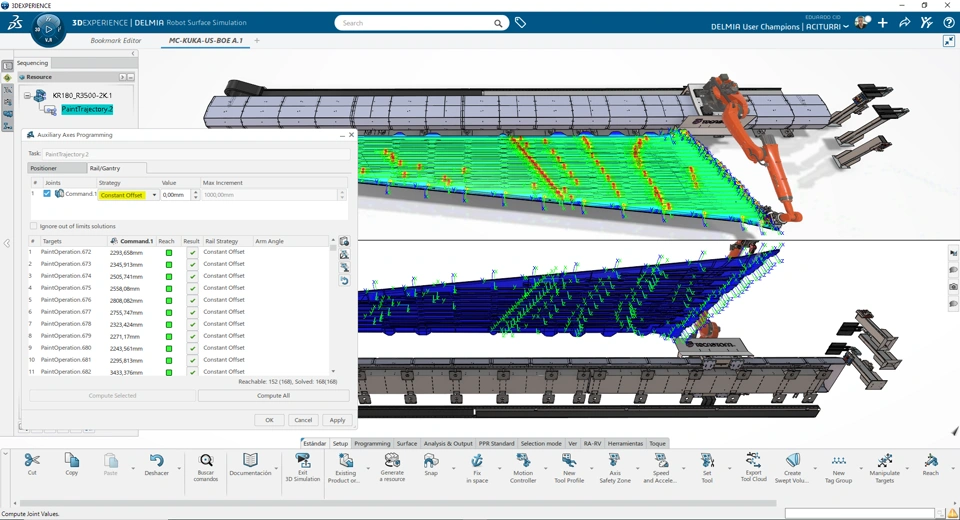
Task: Click the 3DS logo icon
Action: click(x=15, y=23)
